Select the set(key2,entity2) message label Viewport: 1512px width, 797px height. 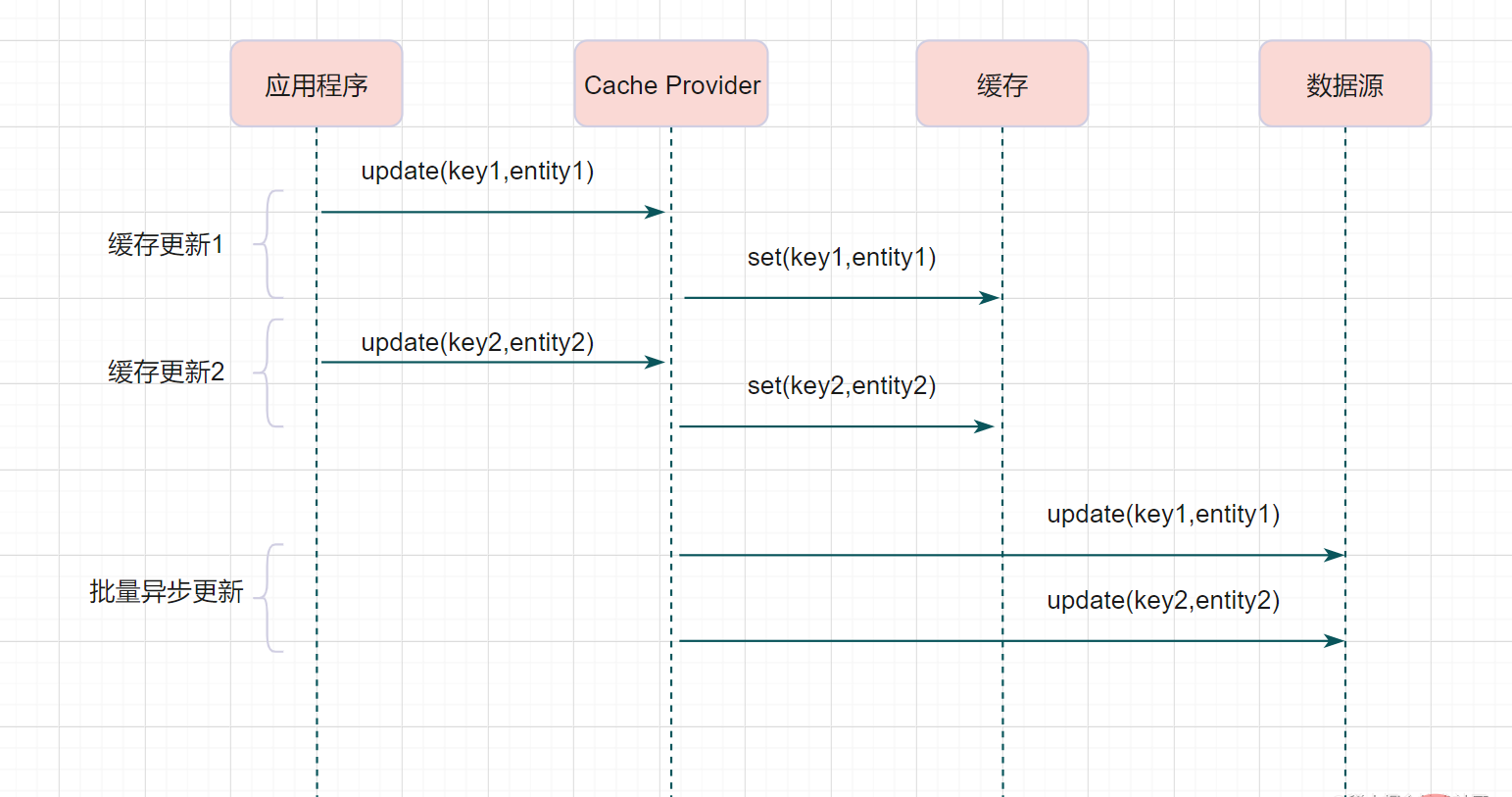842,385
